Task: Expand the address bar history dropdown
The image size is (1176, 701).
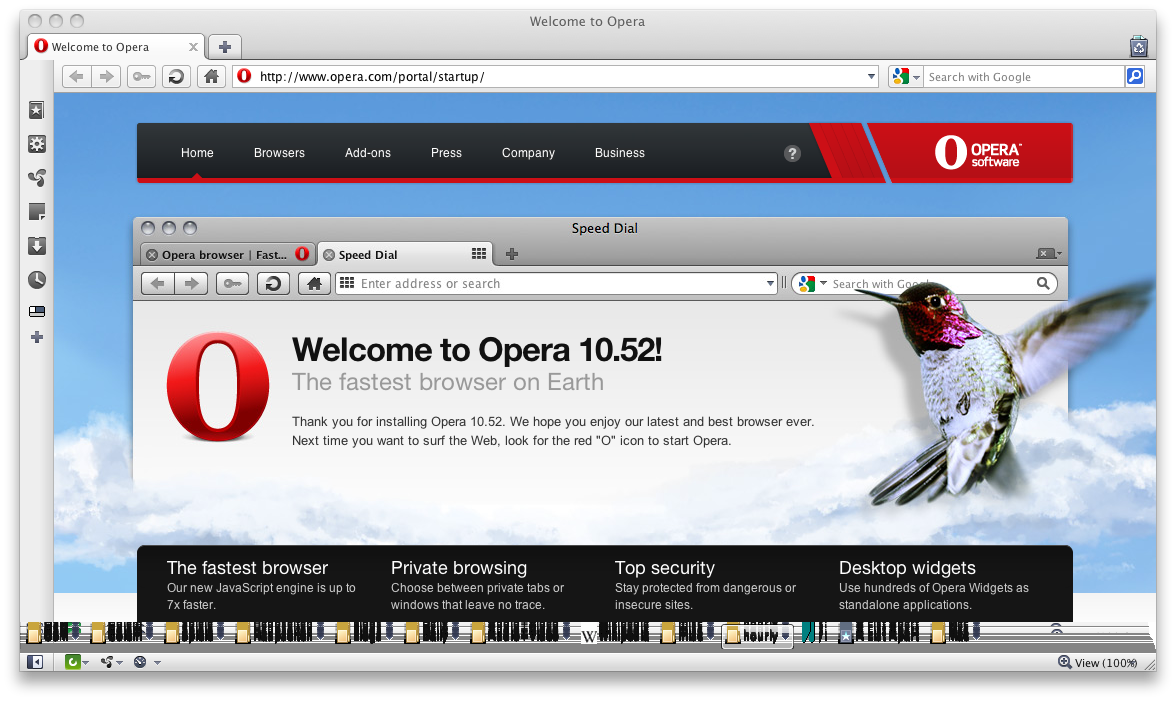Action: point(871,77)
